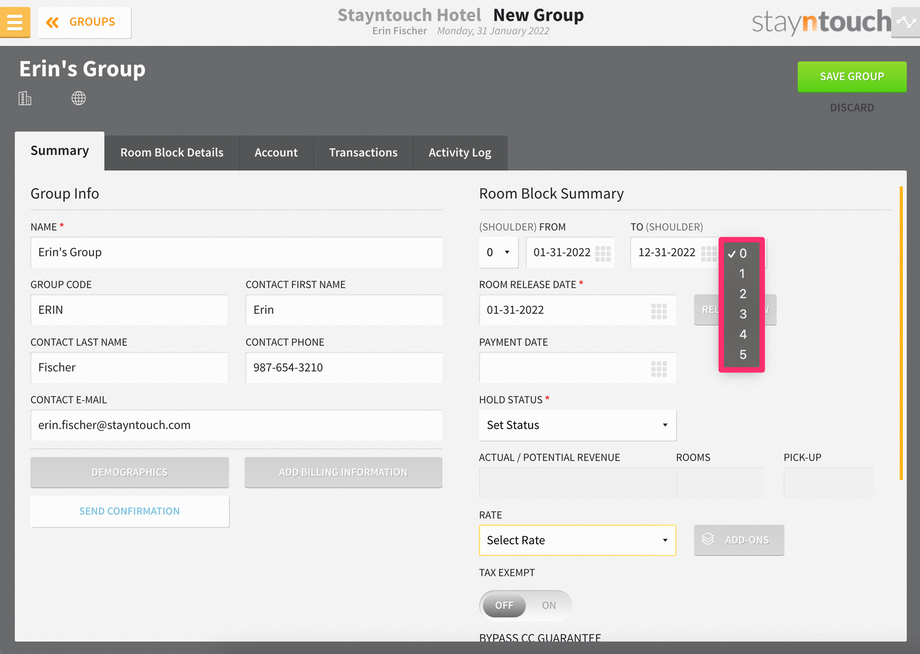This screenshot has height=654, width=920.
Task: Click the Payment Date field
Action: click(577, 367)
